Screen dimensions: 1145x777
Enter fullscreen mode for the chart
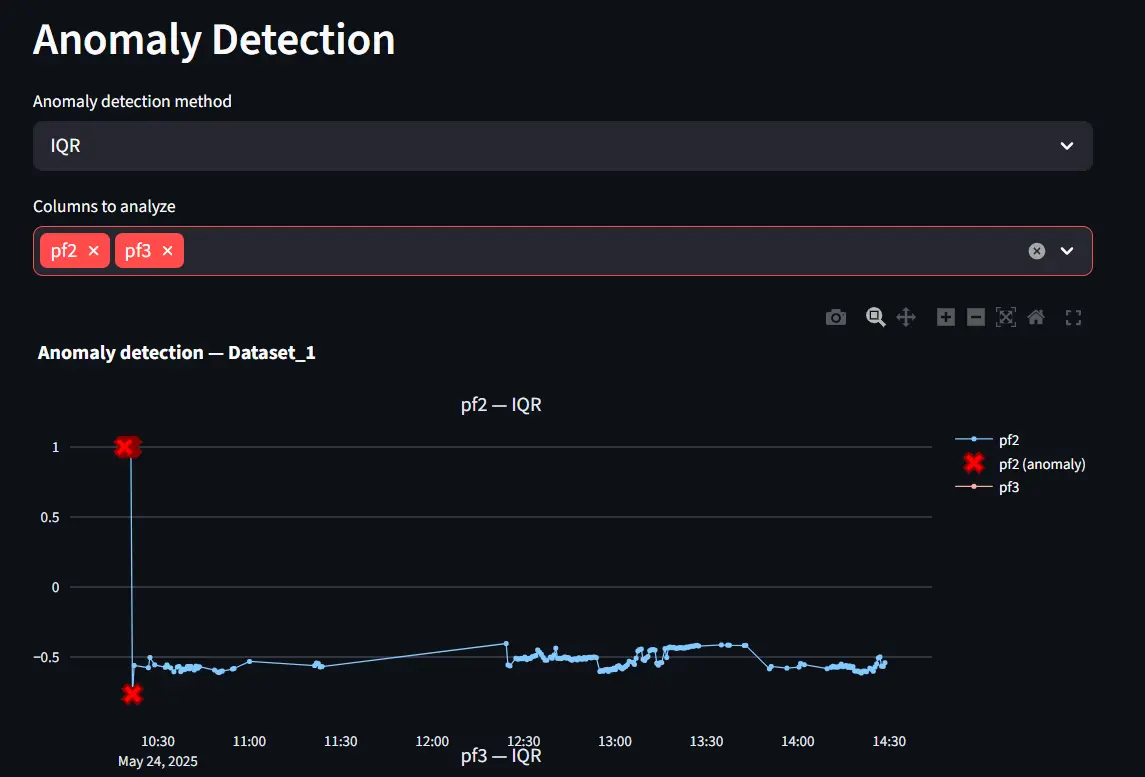(1073, 317)
